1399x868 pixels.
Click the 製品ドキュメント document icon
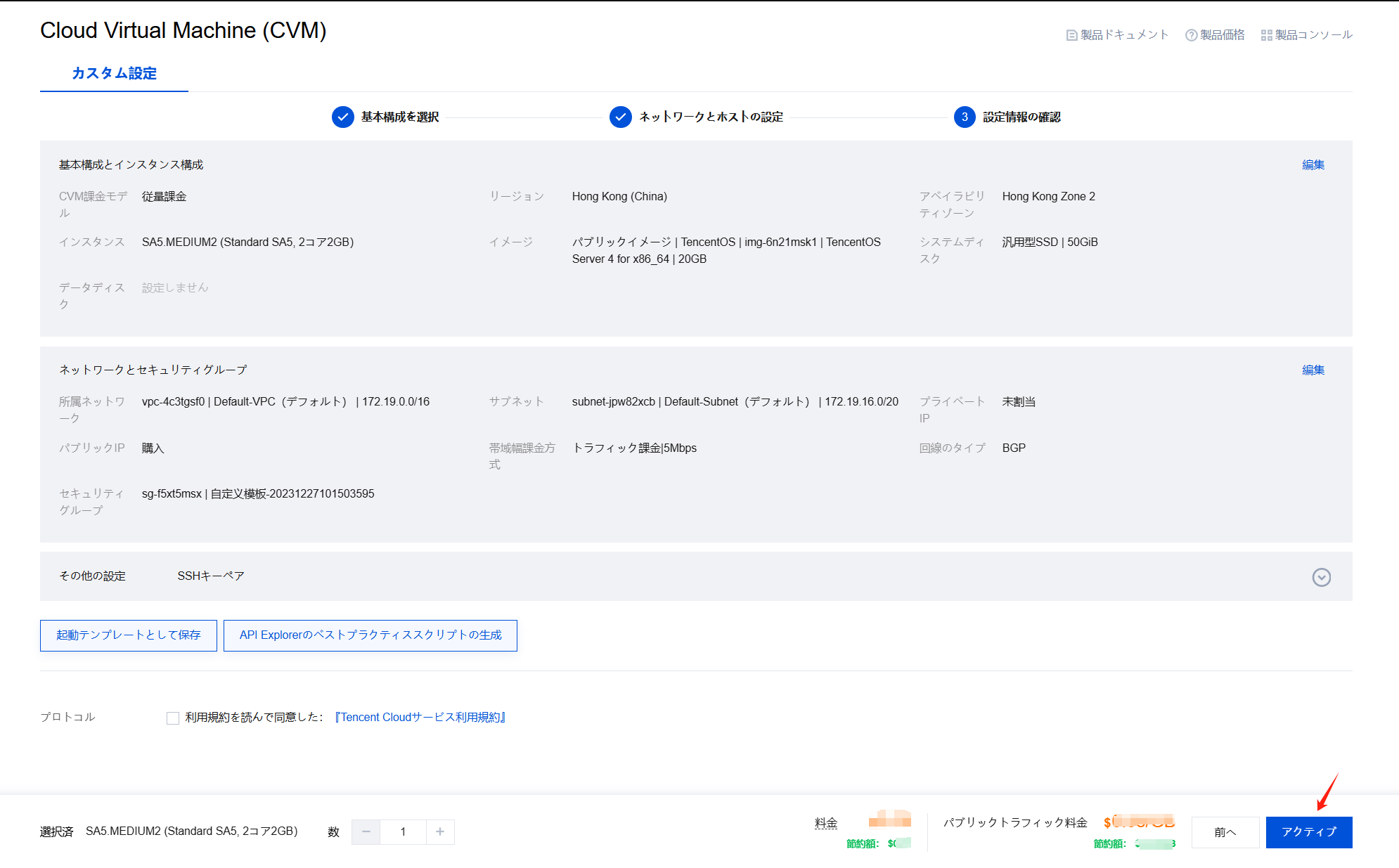(x=1071, y=35)
